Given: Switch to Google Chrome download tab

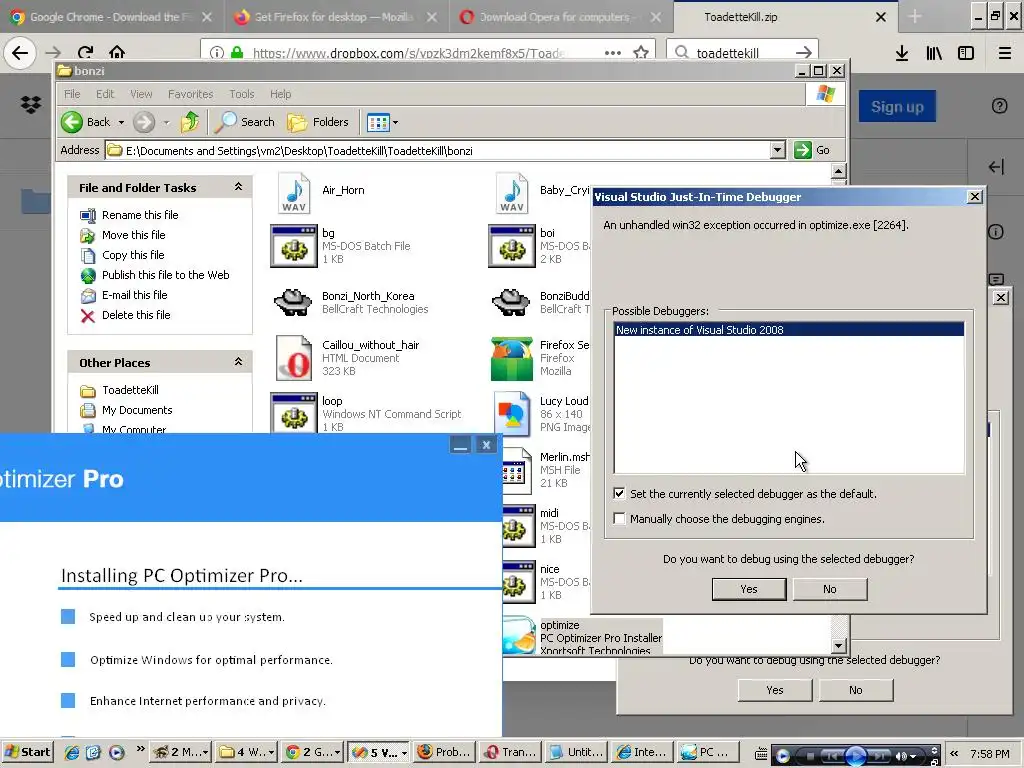Looking at the screenshot, I should pos(112,17).
